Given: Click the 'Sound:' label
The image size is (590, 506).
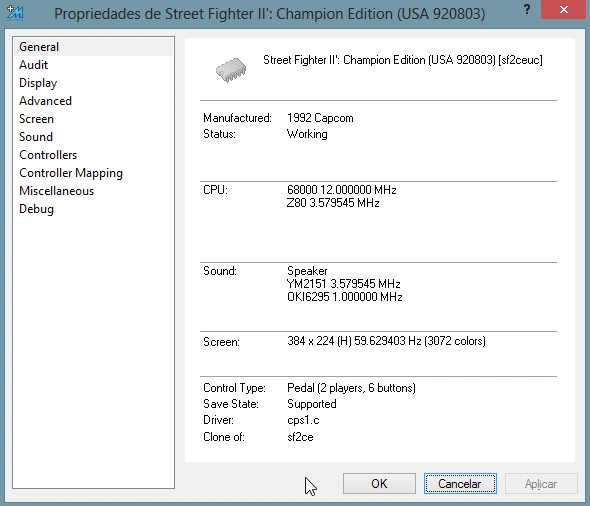Looking at the screenshot, I should coord(220,271).
